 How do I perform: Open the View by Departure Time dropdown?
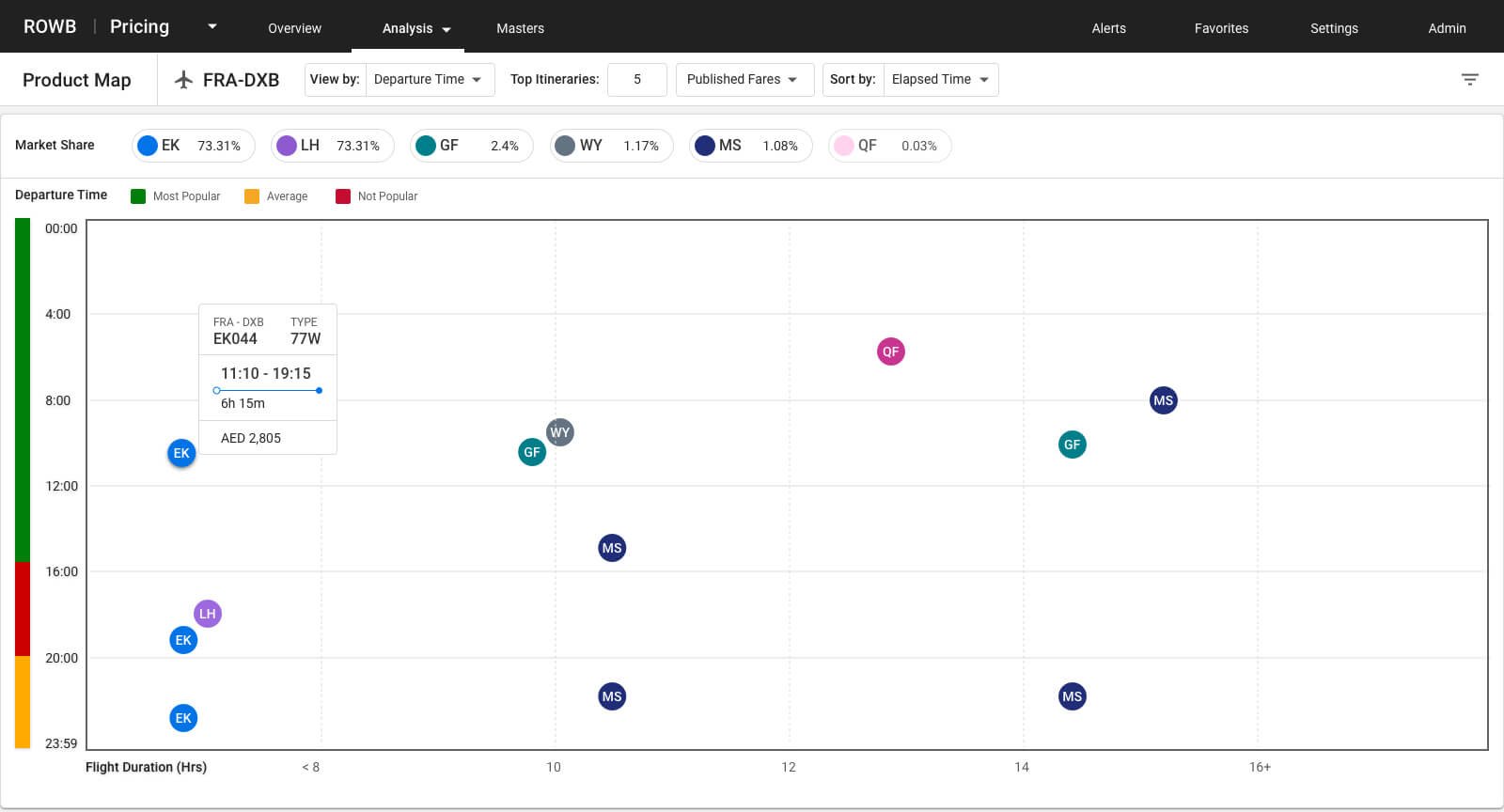click(431, 80)
